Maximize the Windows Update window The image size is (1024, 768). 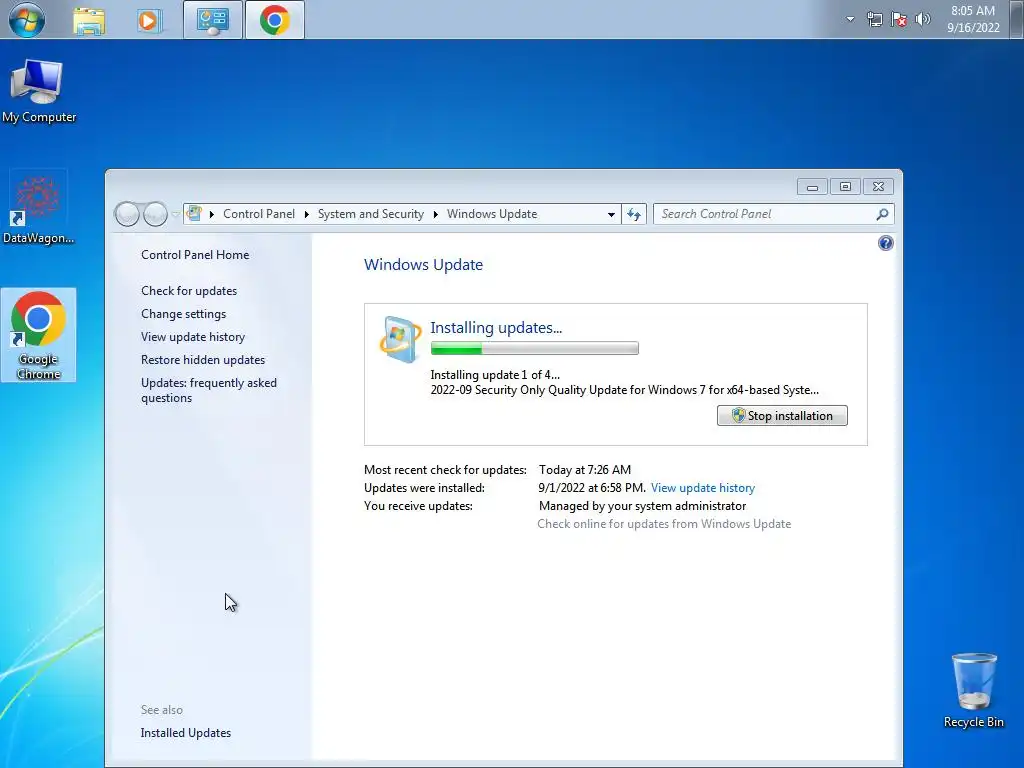coord(845,187)
